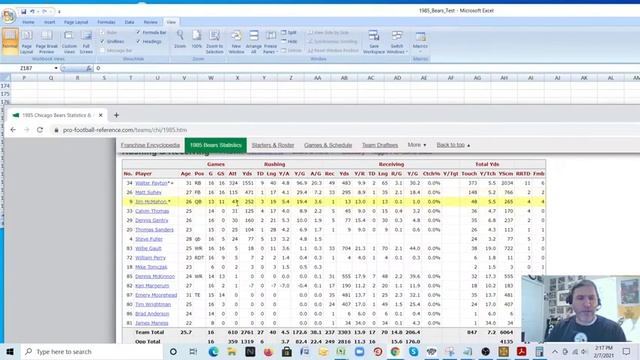
Task: Click the 1985 Bears Statistics green tab
Action: tap(216, 145)
